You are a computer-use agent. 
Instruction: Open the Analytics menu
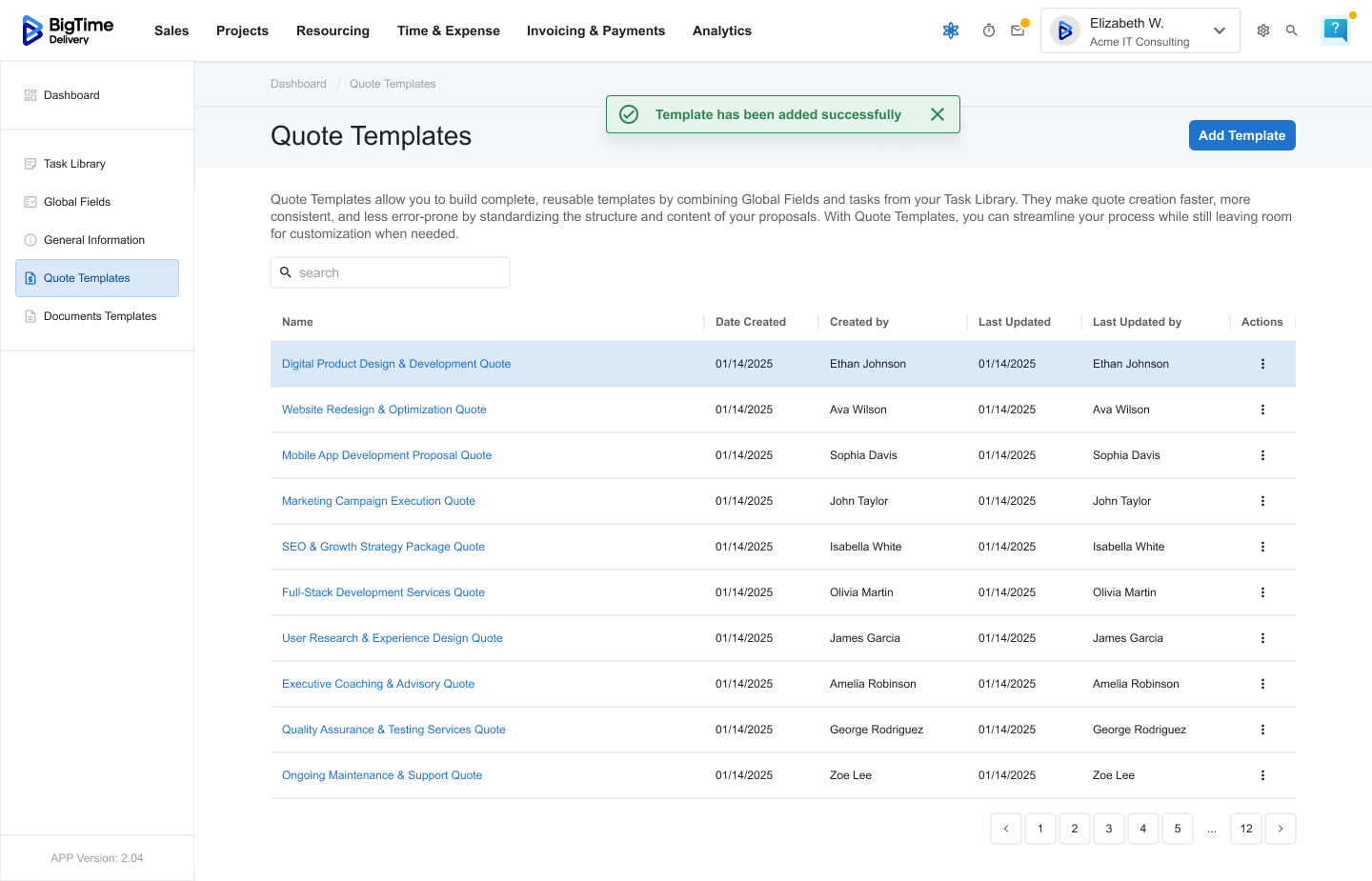click(721, 30)
